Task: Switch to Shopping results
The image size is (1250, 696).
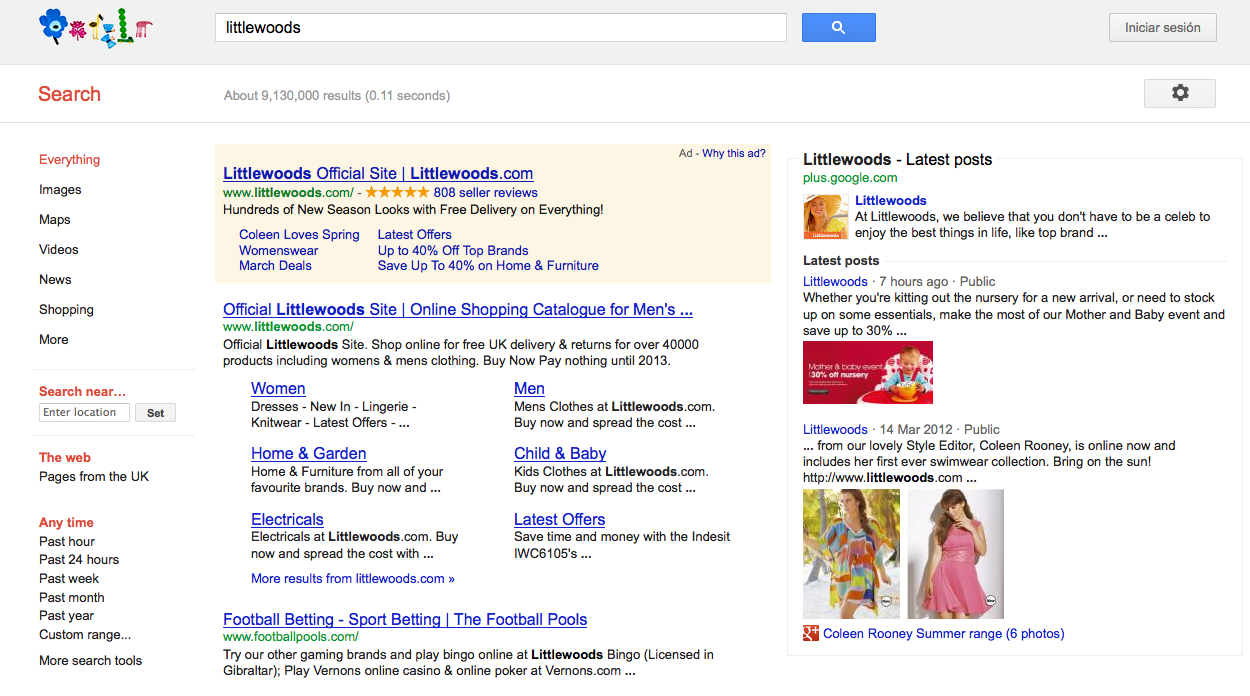Action: click(66, 309)
